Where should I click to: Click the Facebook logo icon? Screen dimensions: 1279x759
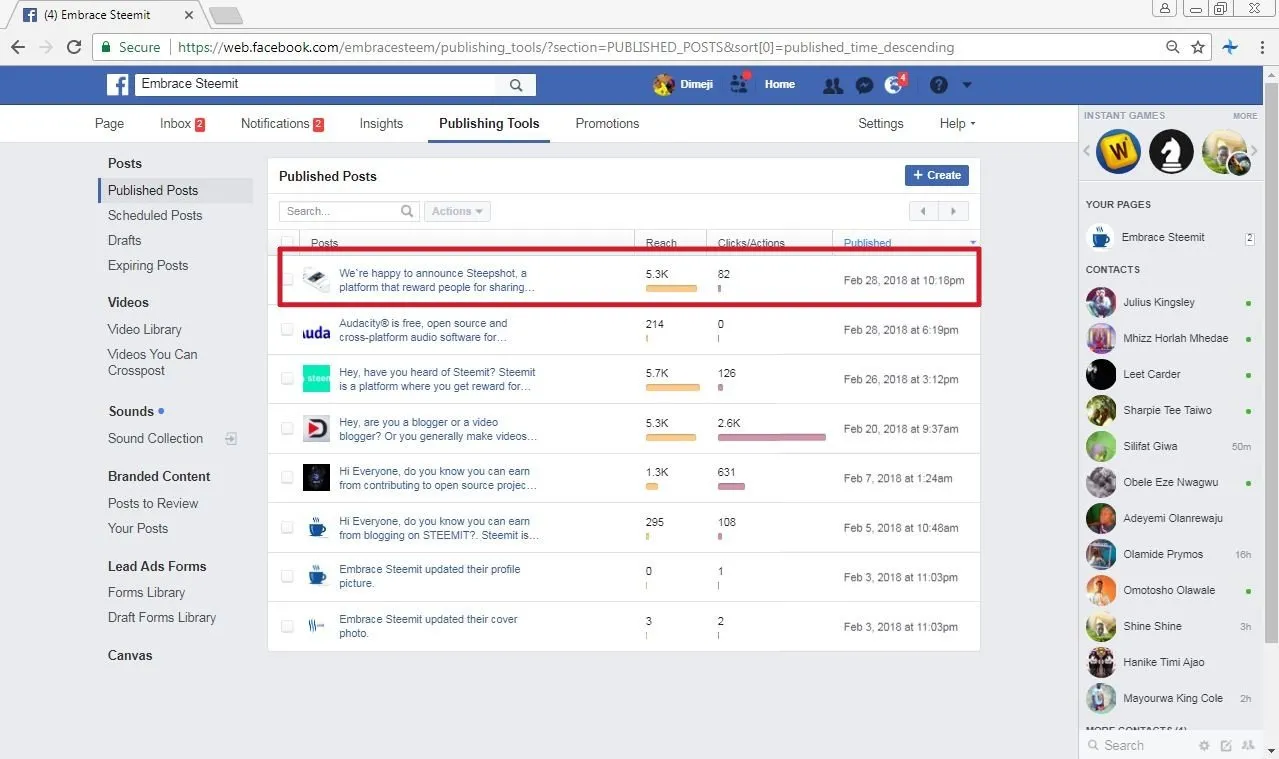(x=118, y=85)
